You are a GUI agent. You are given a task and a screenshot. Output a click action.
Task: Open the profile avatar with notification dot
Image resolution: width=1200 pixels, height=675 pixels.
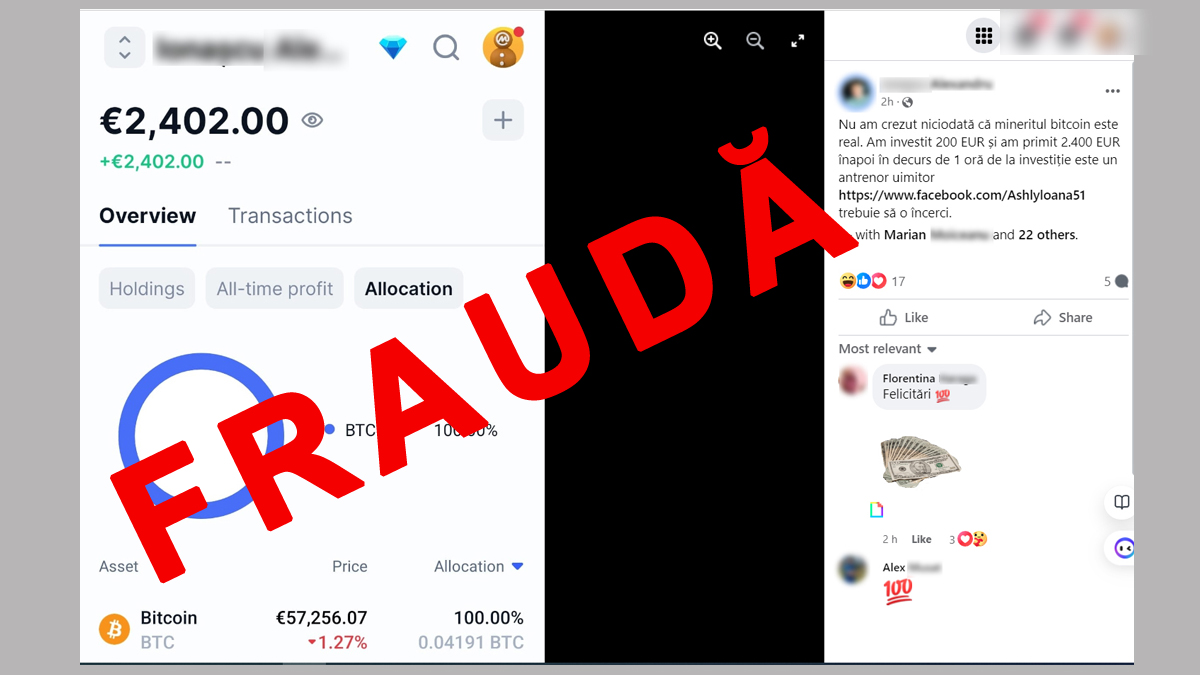503,47
